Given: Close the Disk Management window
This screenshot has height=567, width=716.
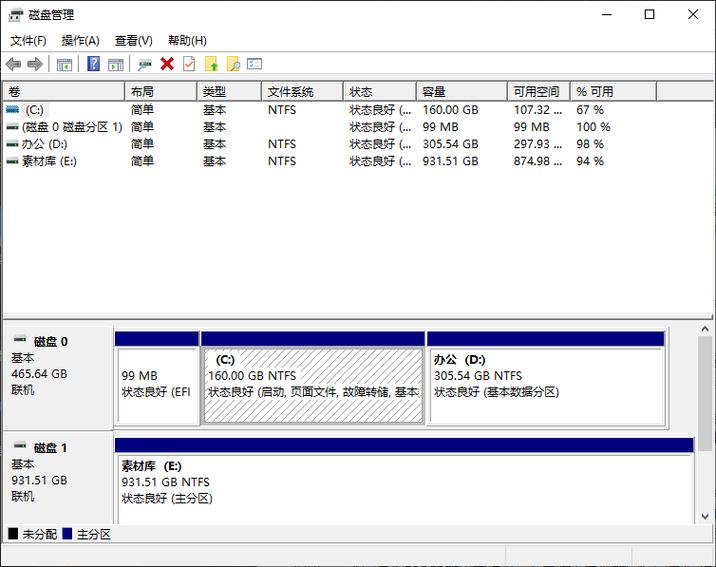Looking at the screenshot, I should coord(693,15).
